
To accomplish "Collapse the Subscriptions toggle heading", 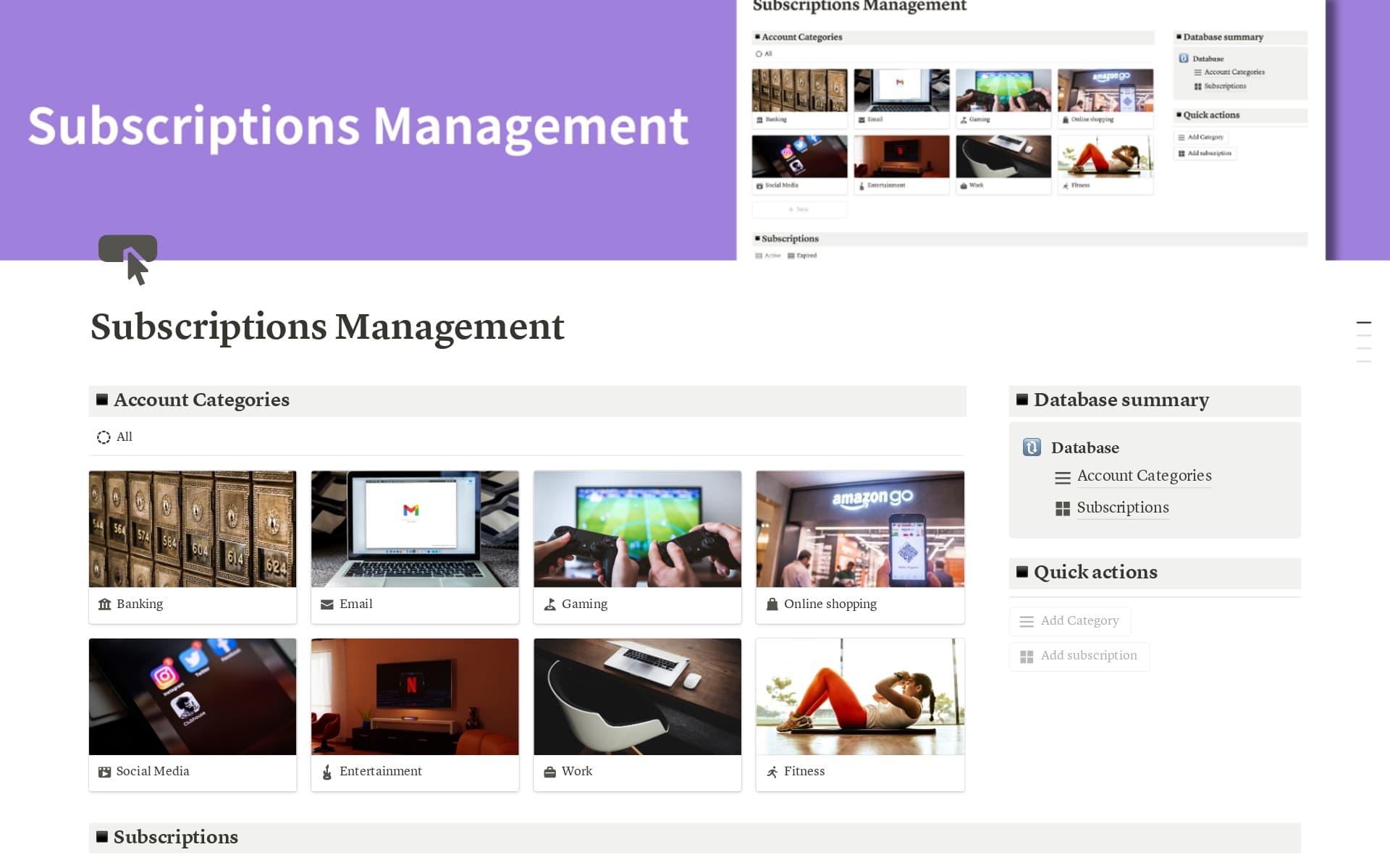I will (101, 837).
